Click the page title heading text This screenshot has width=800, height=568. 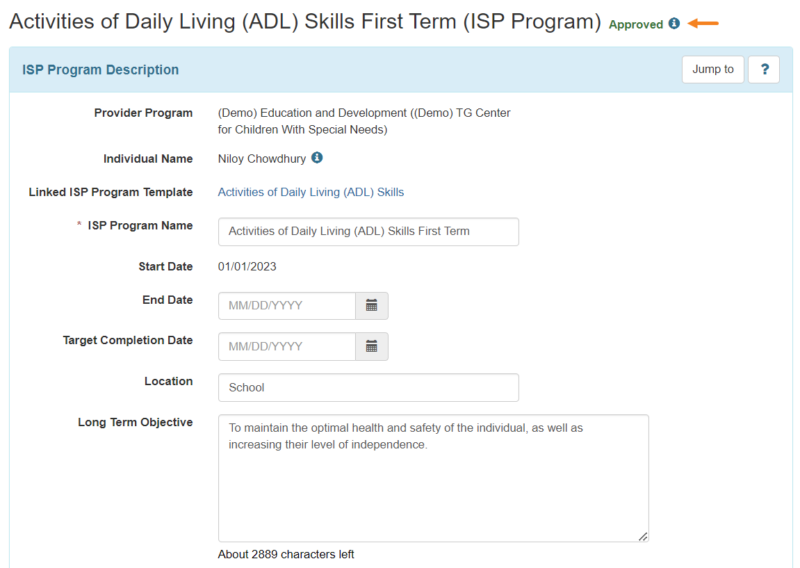coord(305,22)
